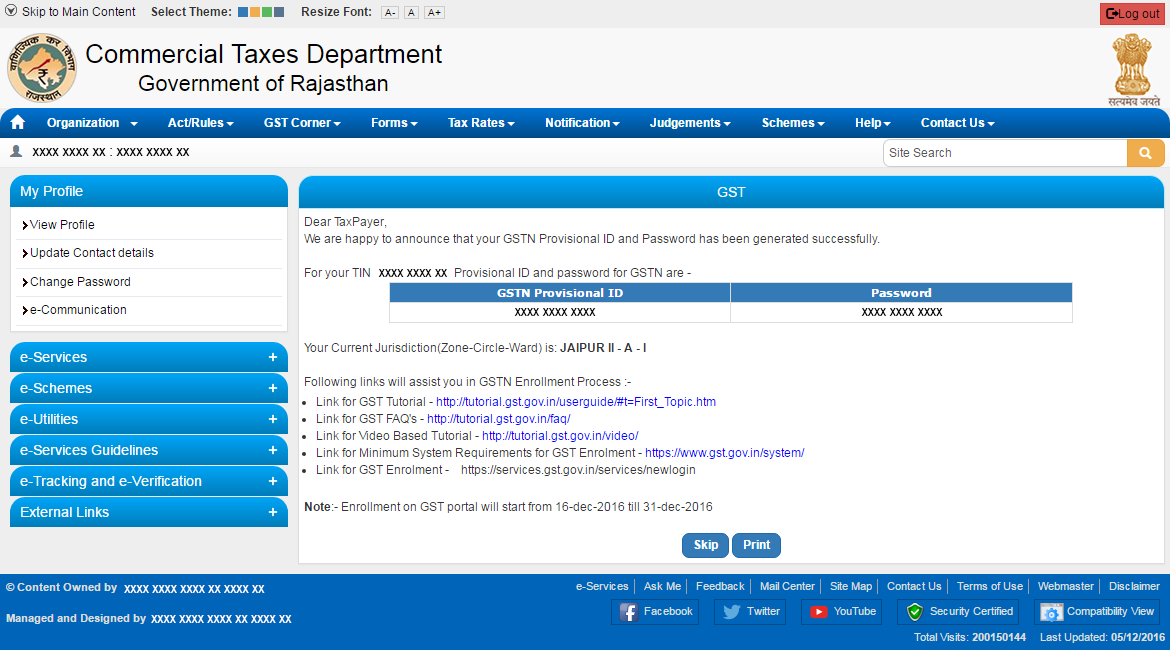This screenshot has width=1170, height=650.
Task: Open View Profile in My Profile panel
Action: coord(62,225)
